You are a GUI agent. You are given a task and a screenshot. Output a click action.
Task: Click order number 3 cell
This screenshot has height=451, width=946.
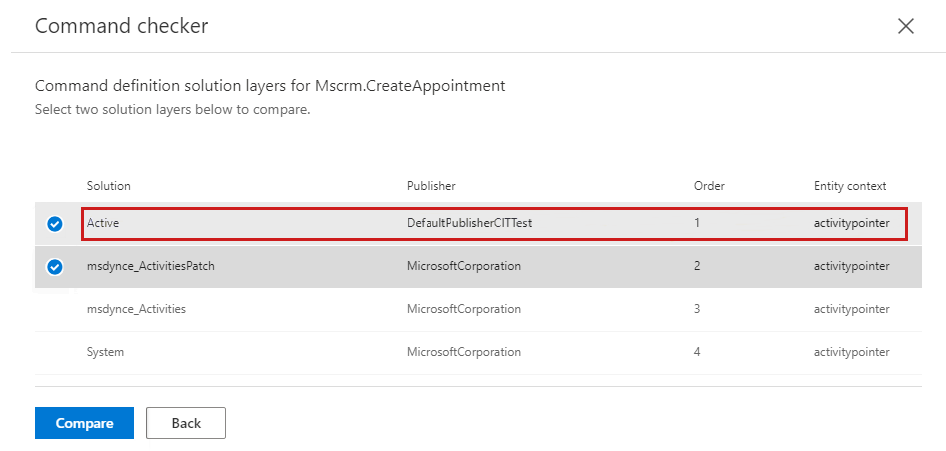click(x=697, y=309)
